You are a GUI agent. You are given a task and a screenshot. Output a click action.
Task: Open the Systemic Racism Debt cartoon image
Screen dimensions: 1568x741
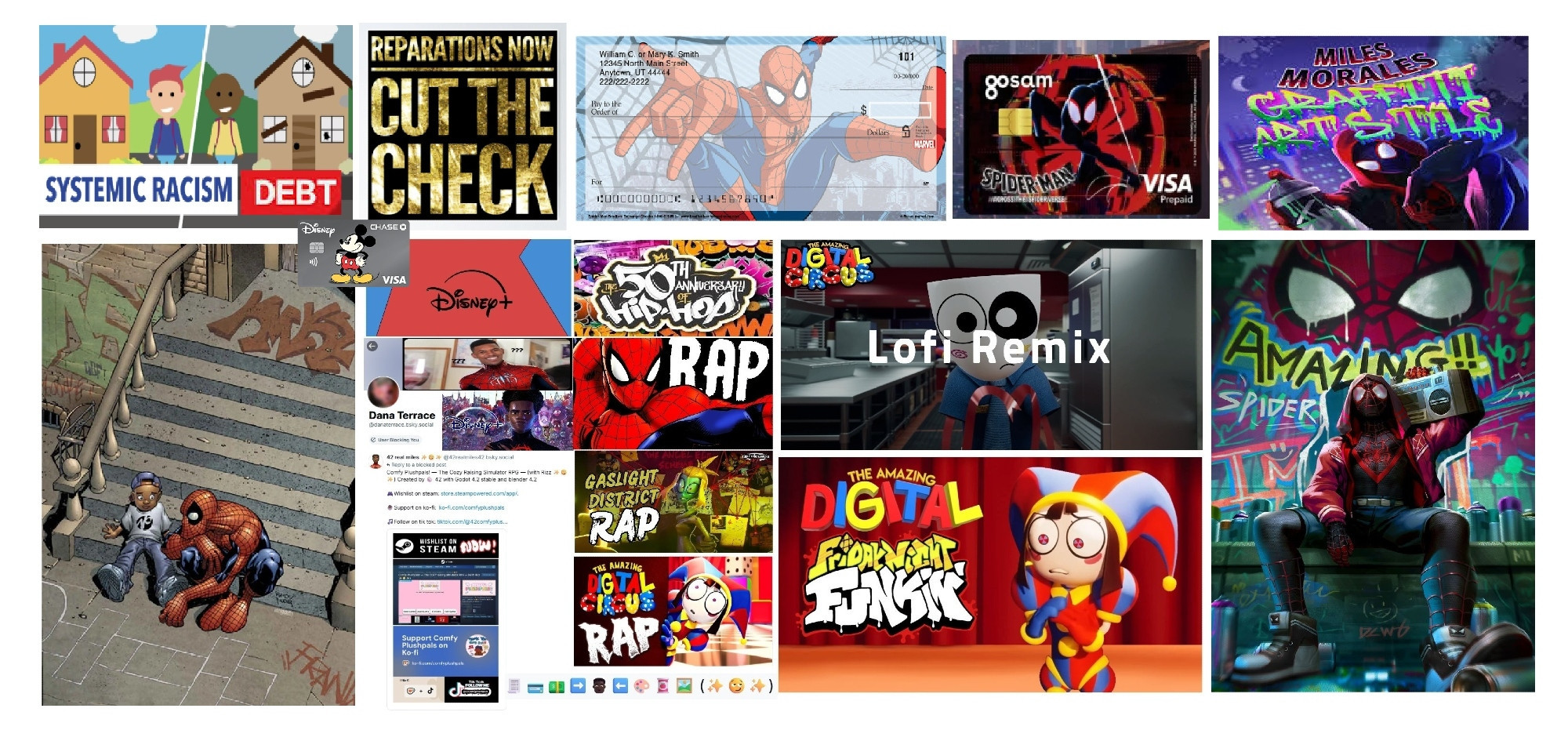point(196,126)
